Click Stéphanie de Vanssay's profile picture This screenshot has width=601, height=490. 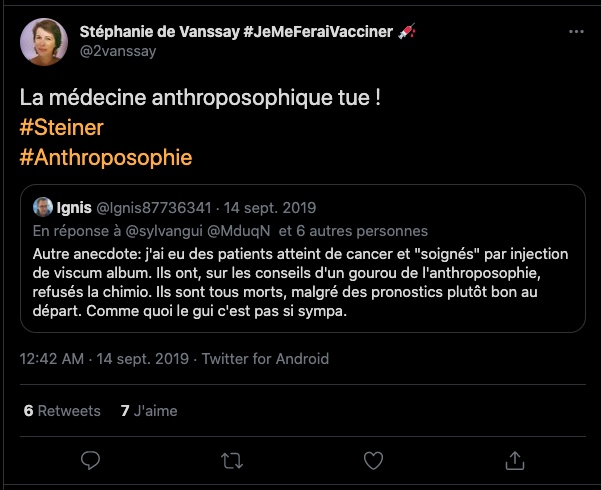pyautogui.click(x=44, y=43)
